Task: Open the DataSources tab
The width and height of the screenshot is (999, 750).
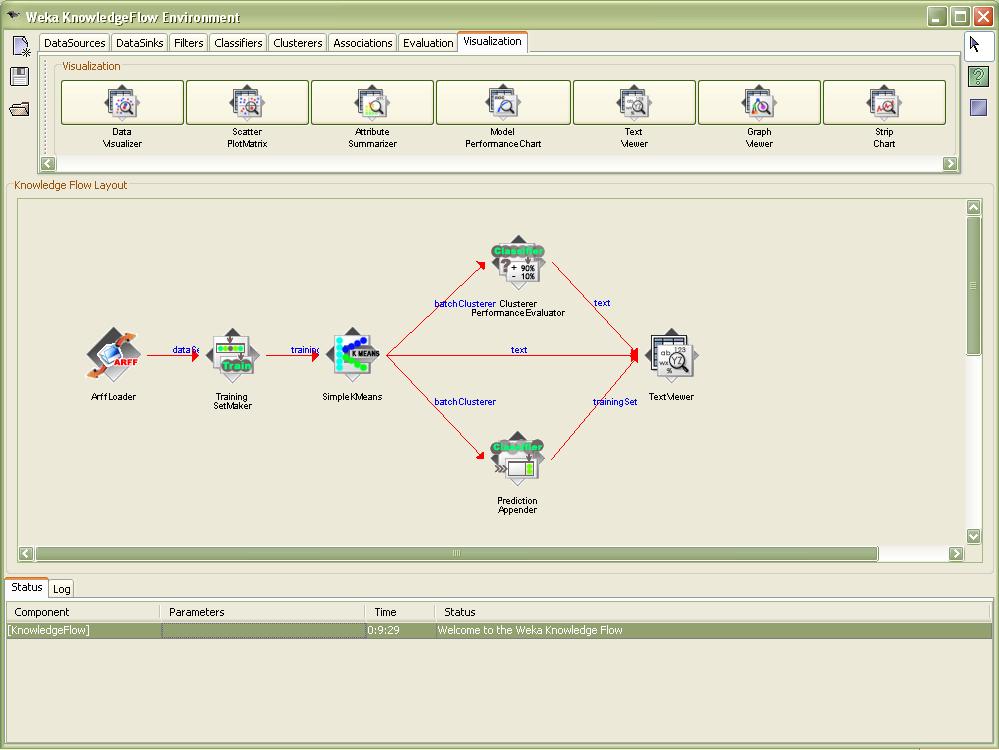Action: pyautogui.click(x=75, y=43)
